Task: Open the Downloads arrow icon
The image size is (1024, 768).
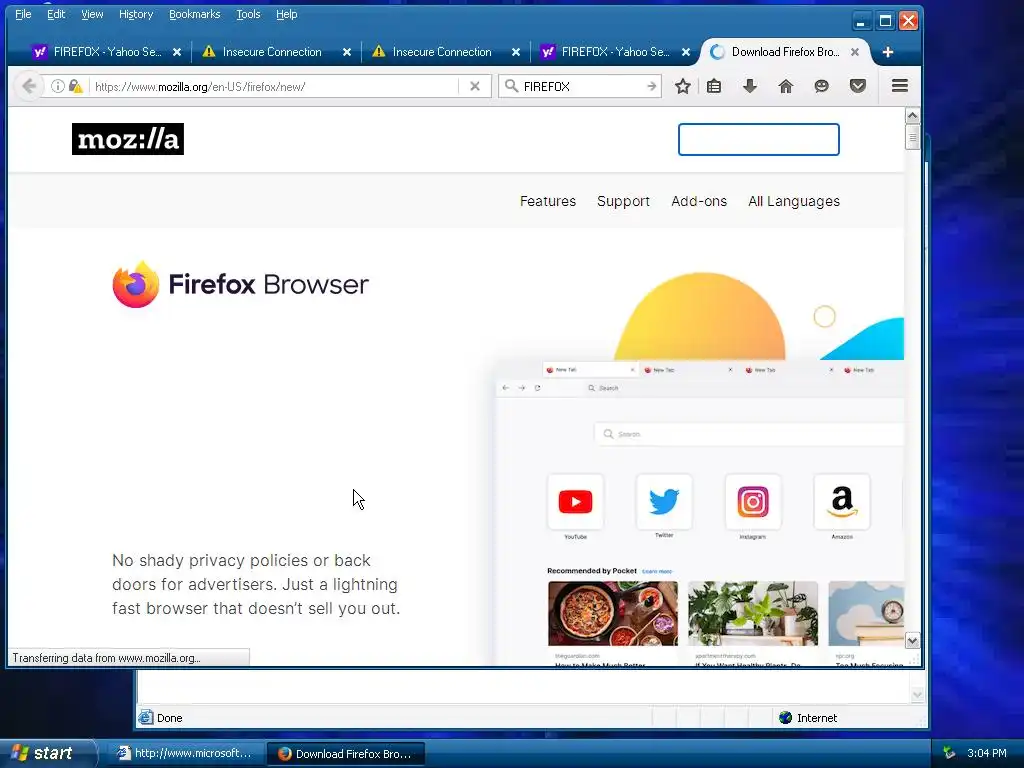Action: [x=750, y=86]
